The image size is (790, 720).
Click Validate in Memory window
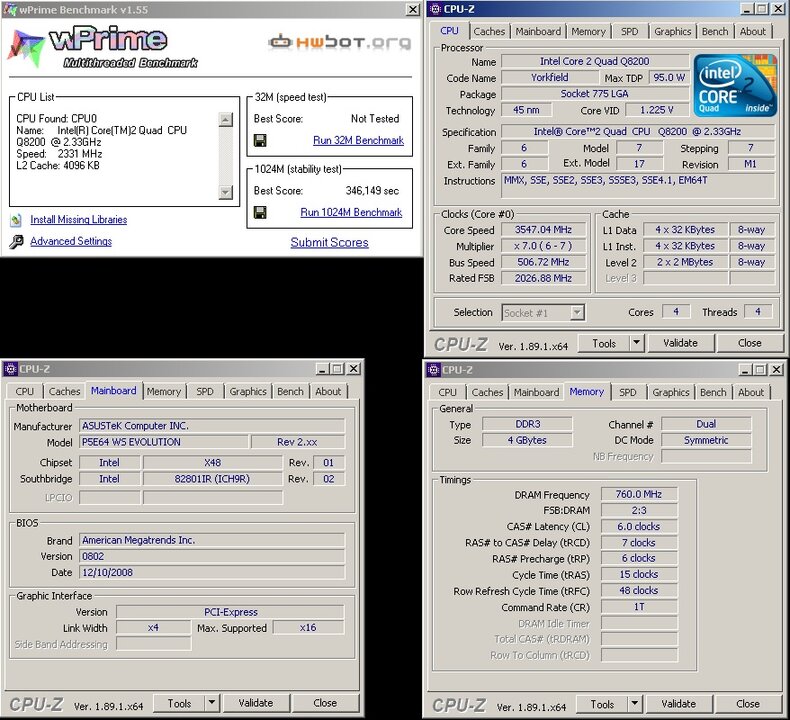pyautogui.click(x=678, y=703)
